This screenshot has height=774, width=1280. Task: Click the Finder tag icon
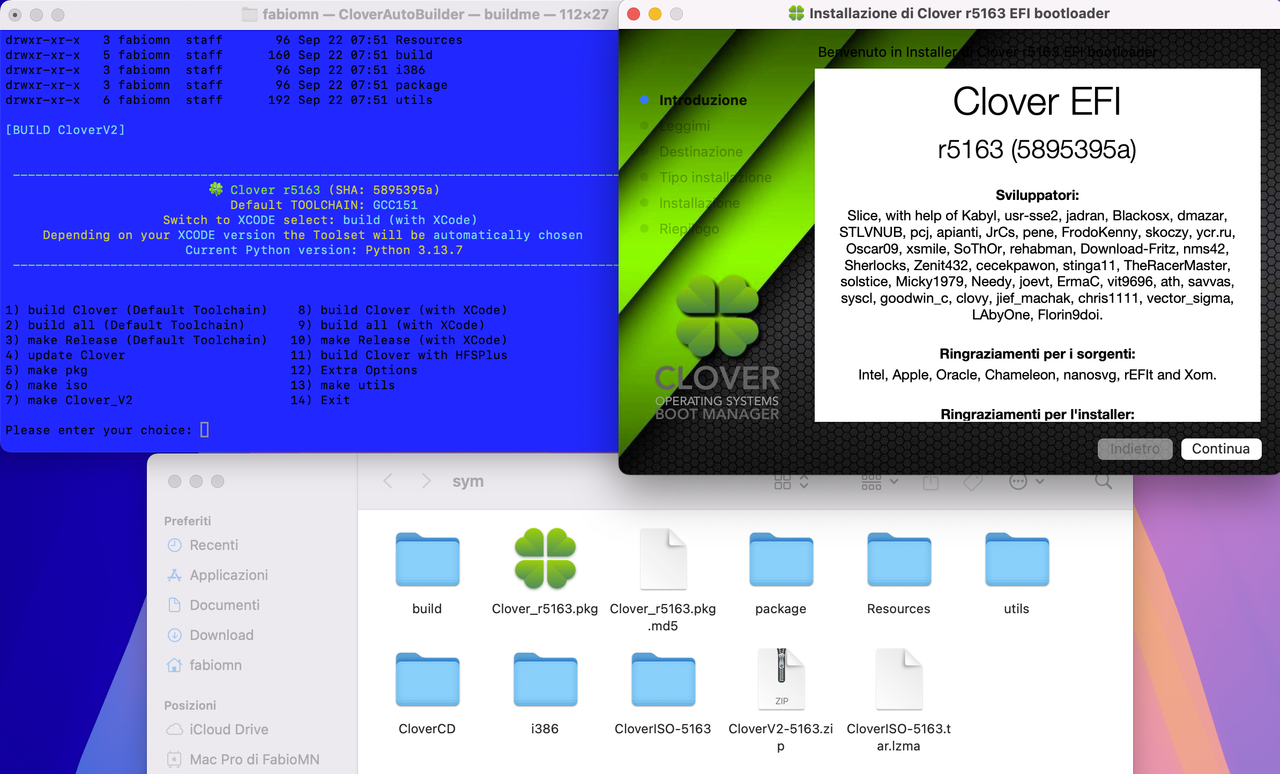click(972, 481)
